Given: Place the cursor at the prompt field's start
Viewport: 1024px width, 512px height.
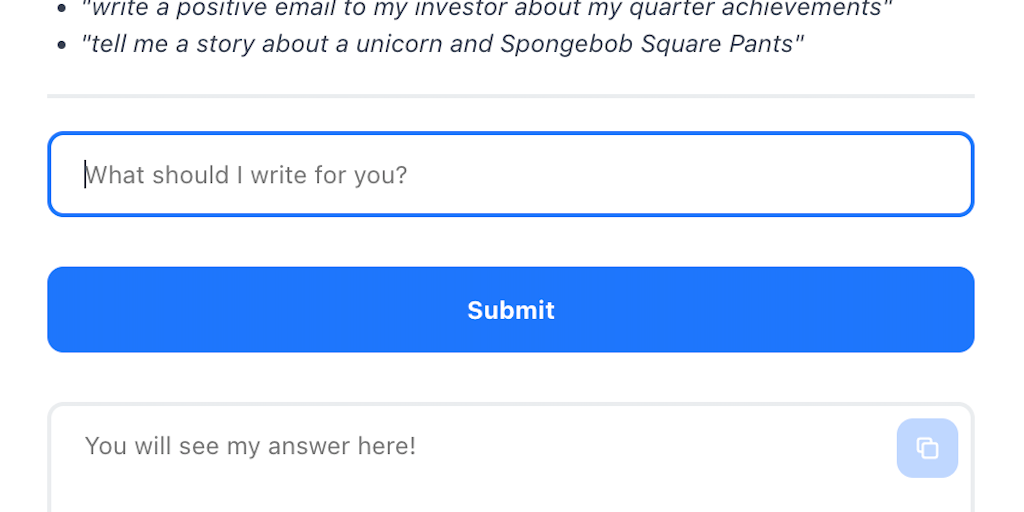Looking at the screenshot, I should 85,175.
